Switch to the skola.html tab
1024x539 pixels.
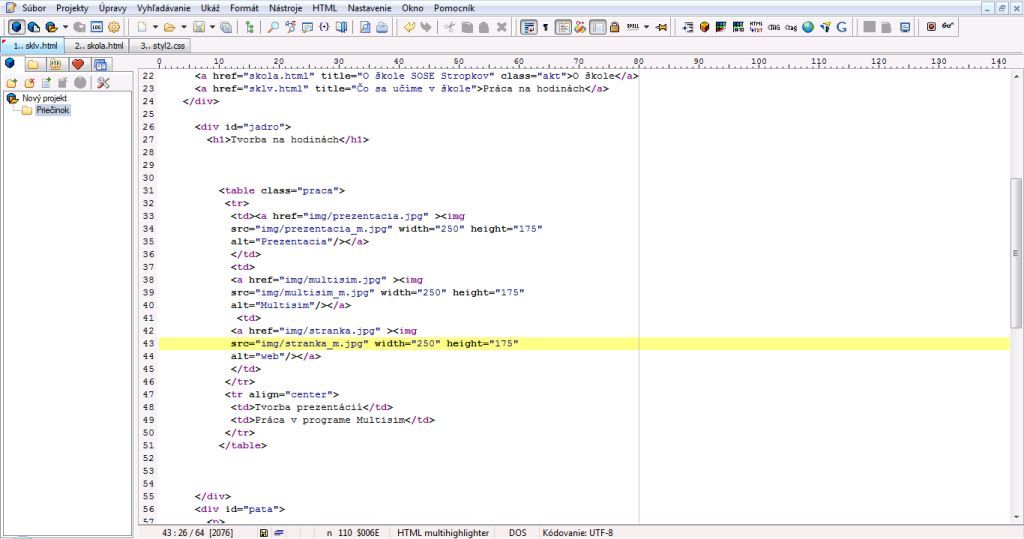(98, 46)
